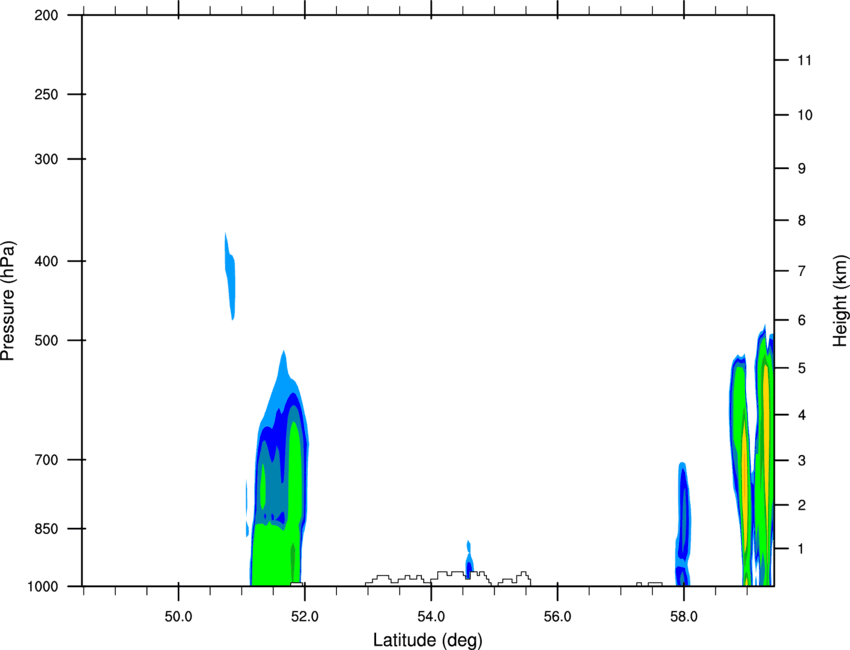
Task: Click the 5 km height label
Action: point(801,368)
